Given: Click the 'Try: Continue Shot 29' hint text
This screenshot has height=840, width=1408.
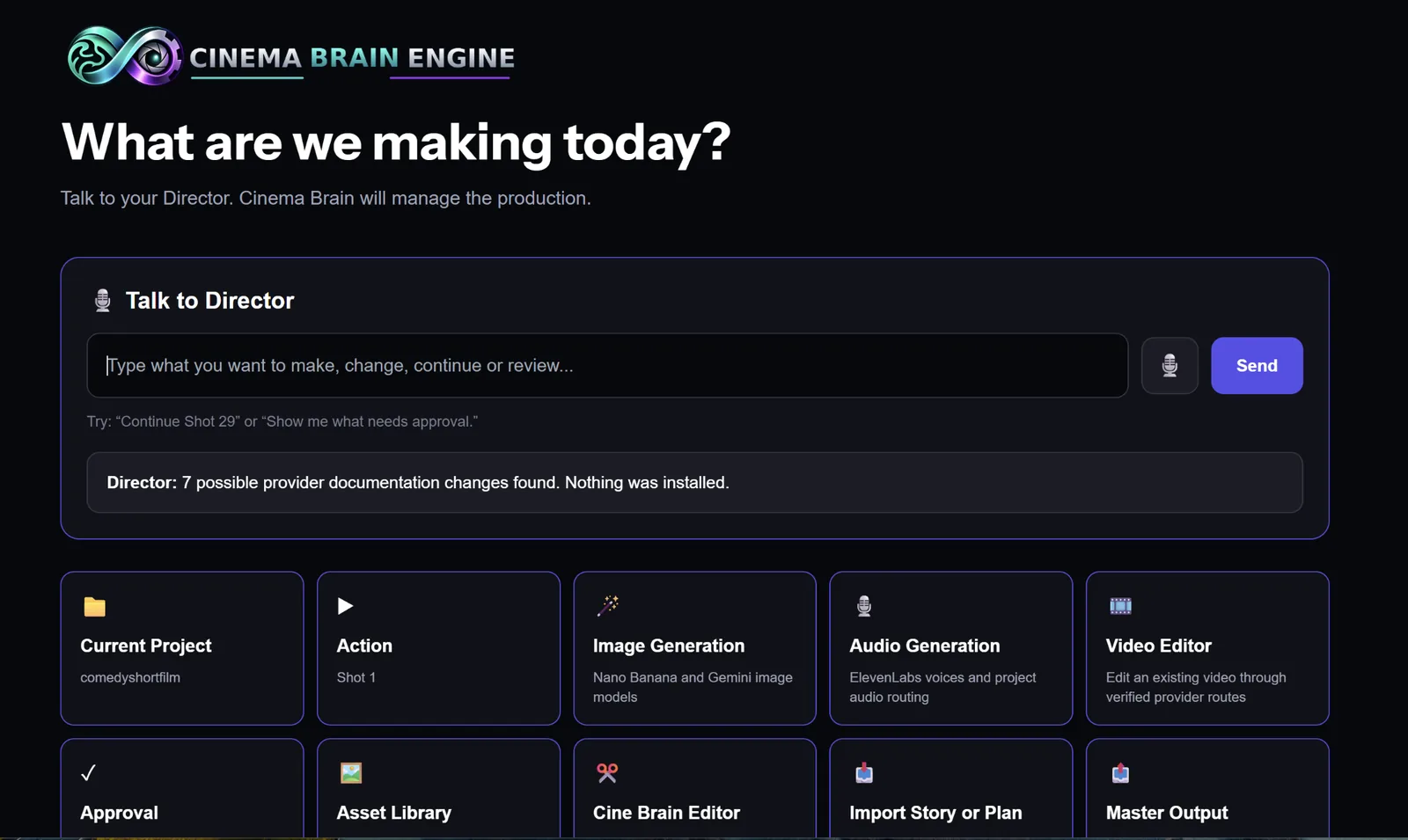Looking at the screenshot, I should pyautogui.click(x=282, y=421).
